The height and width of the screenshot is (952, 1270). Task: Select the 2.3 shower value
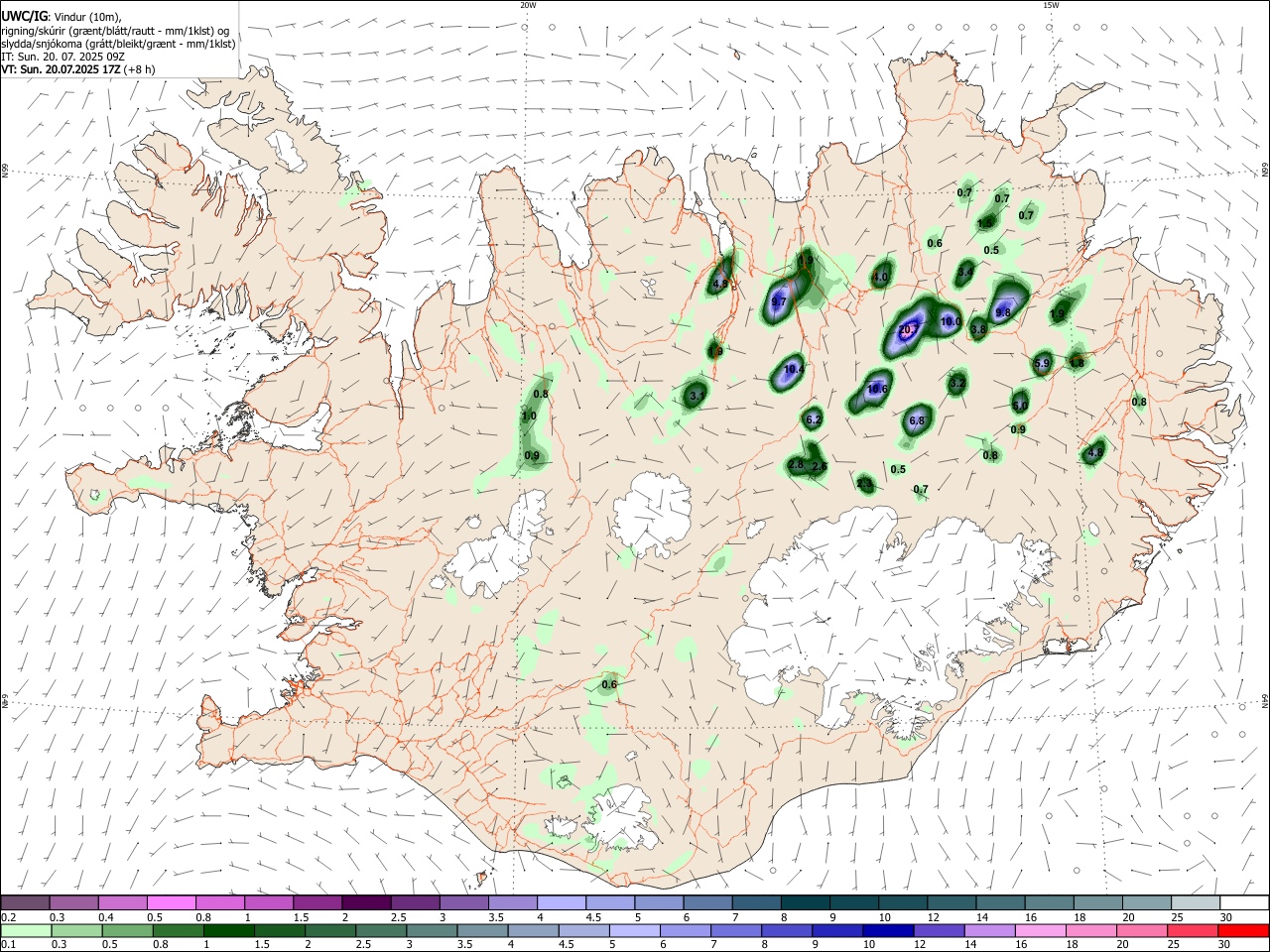point(865,484)
